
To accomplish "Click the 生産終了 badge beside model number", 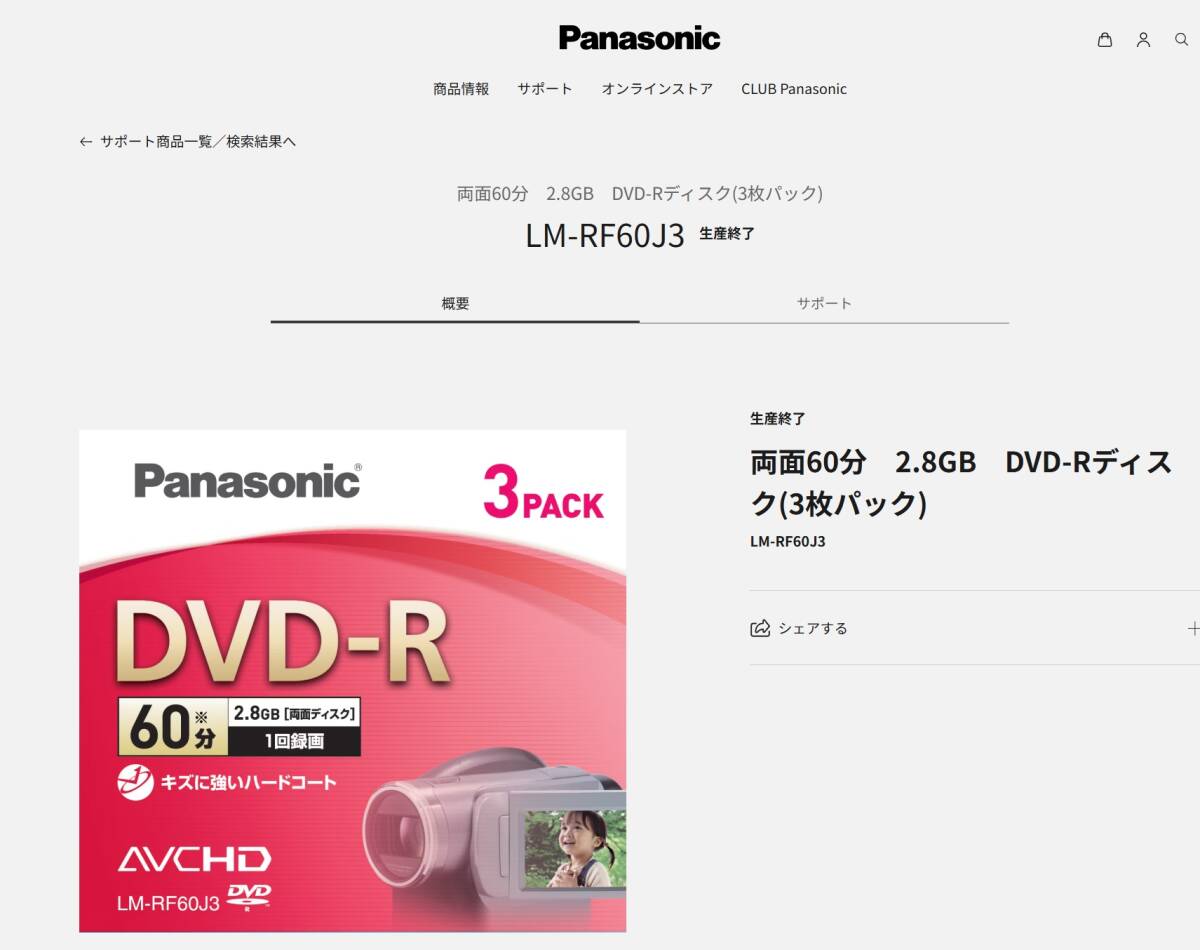I will tap(727, 234).
